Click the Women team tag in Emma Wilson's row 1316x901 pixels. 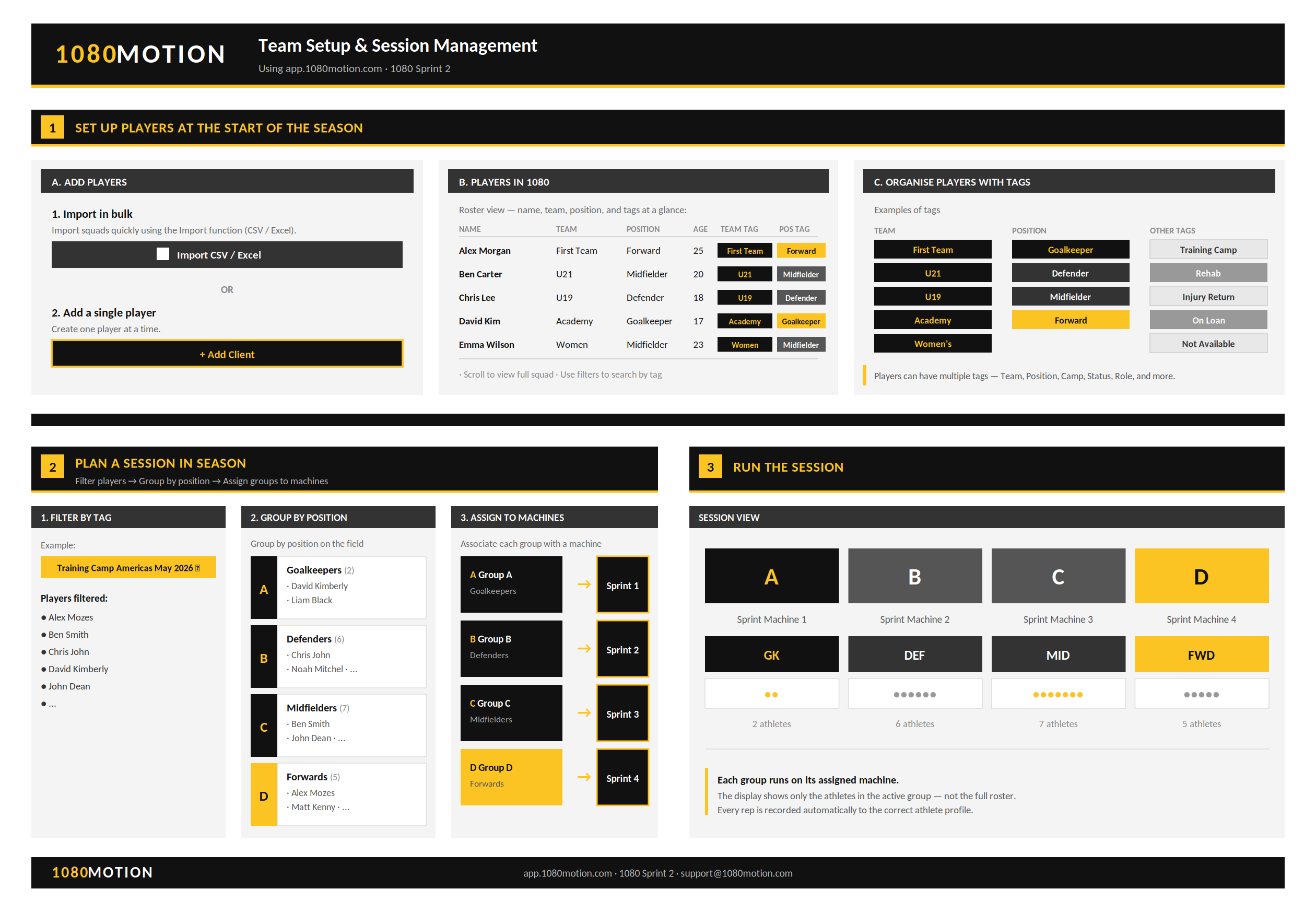pos(745,344)
